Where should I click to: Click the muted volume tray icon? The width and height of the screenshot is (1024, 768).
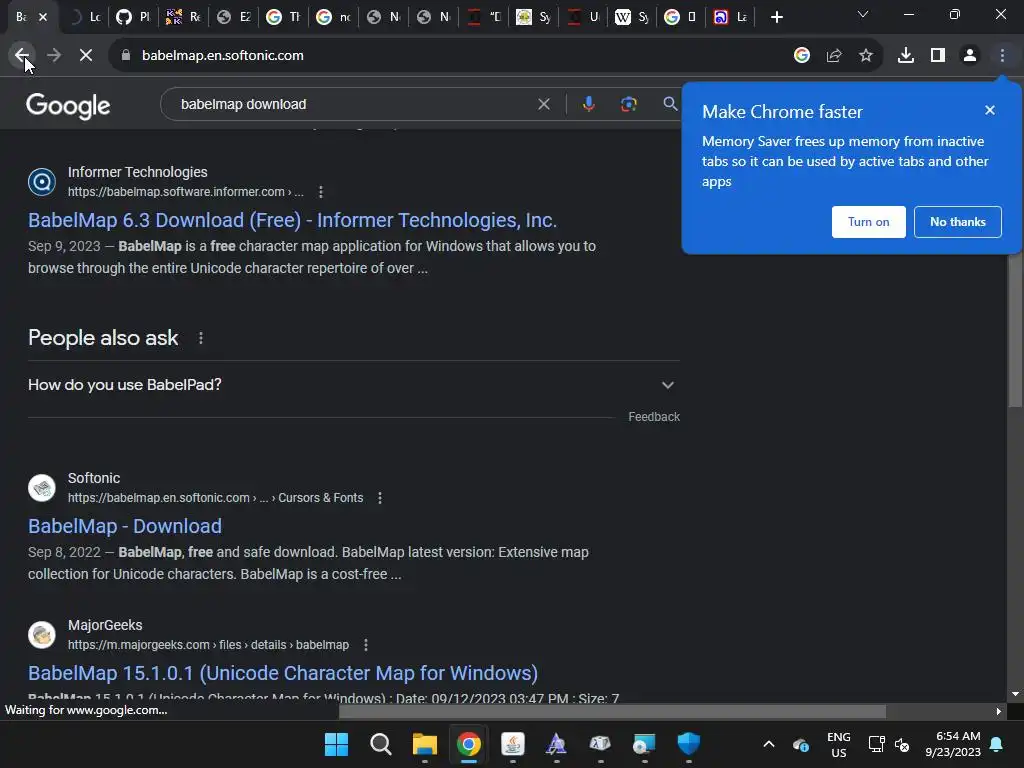(902, 744)
